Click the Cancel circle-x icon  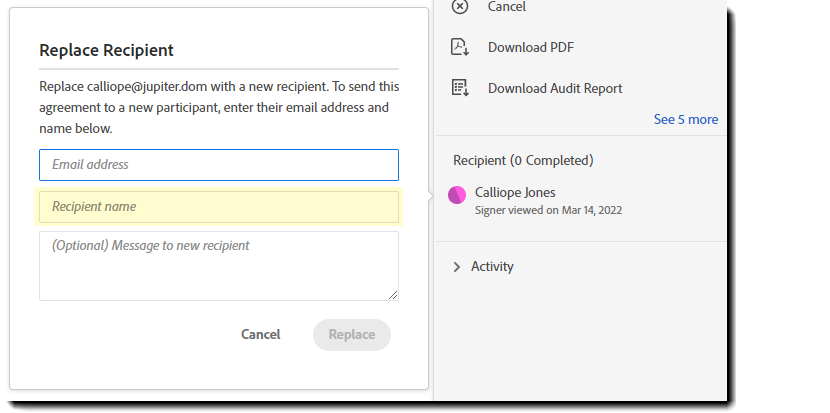pyautogui.click(x=460, y=7)
